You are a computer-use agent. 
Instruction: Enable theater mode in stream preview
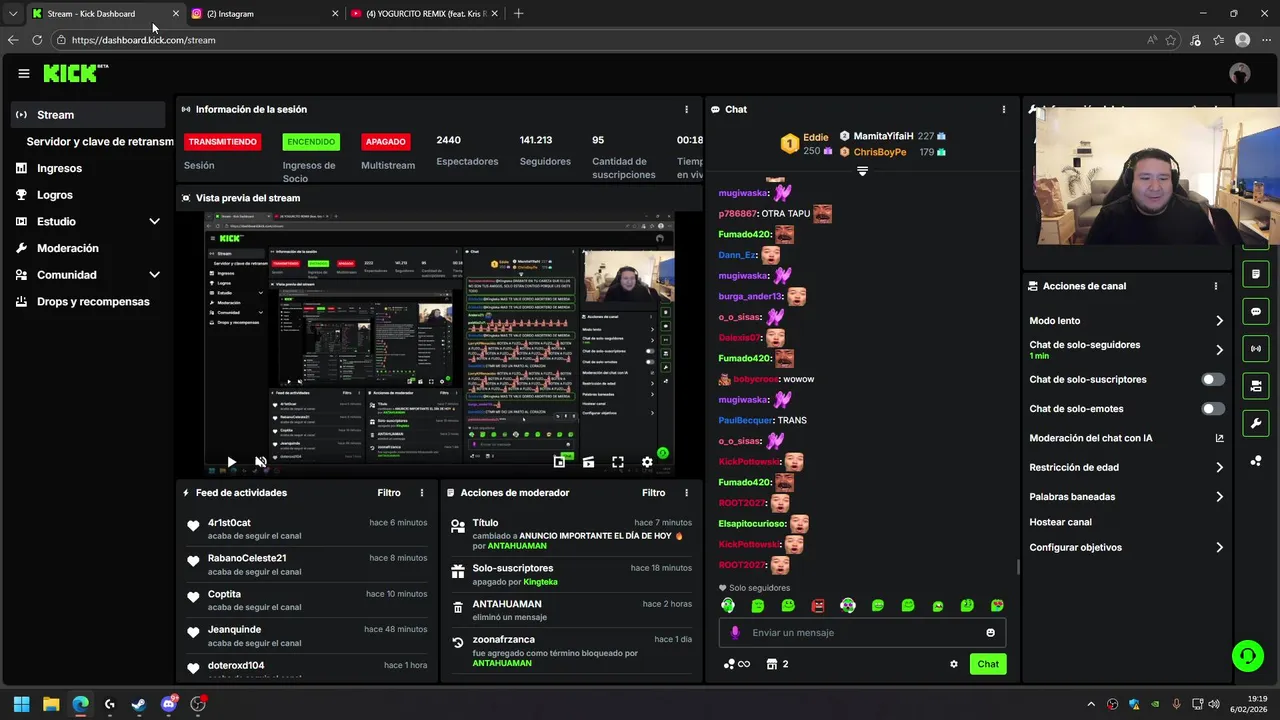(588, 462)
